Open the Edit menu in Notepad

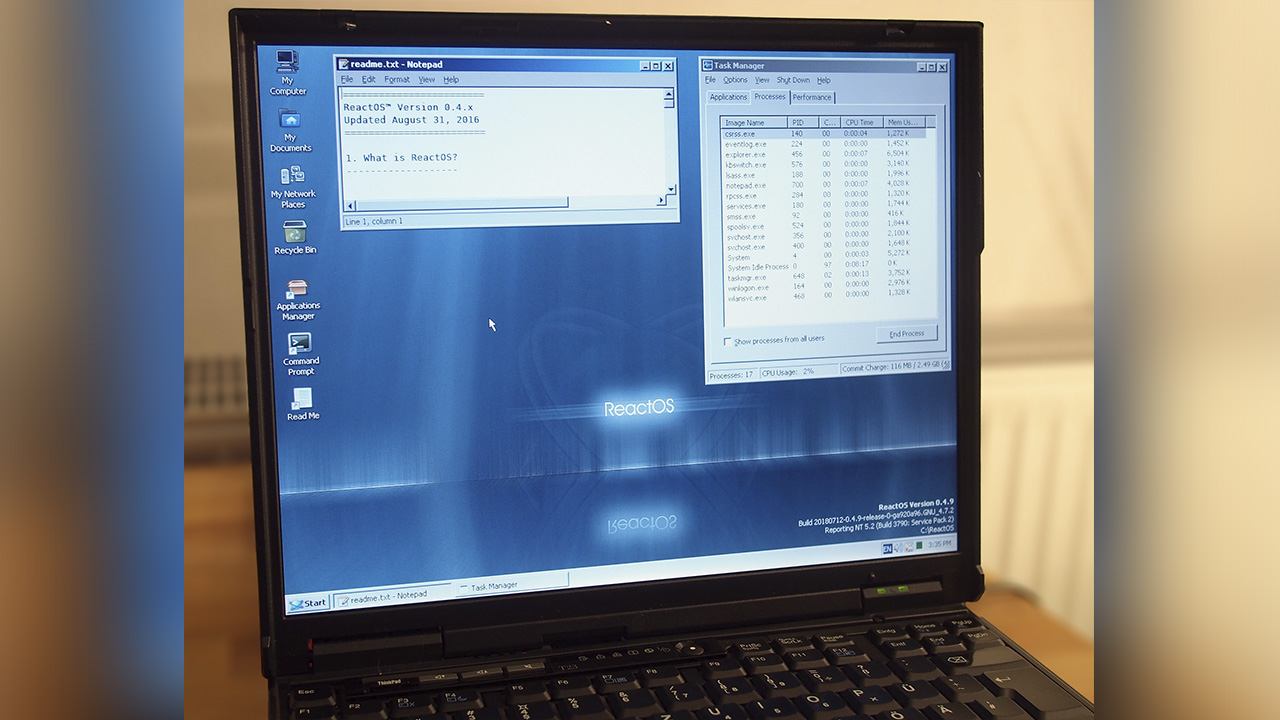coord(368,80)
